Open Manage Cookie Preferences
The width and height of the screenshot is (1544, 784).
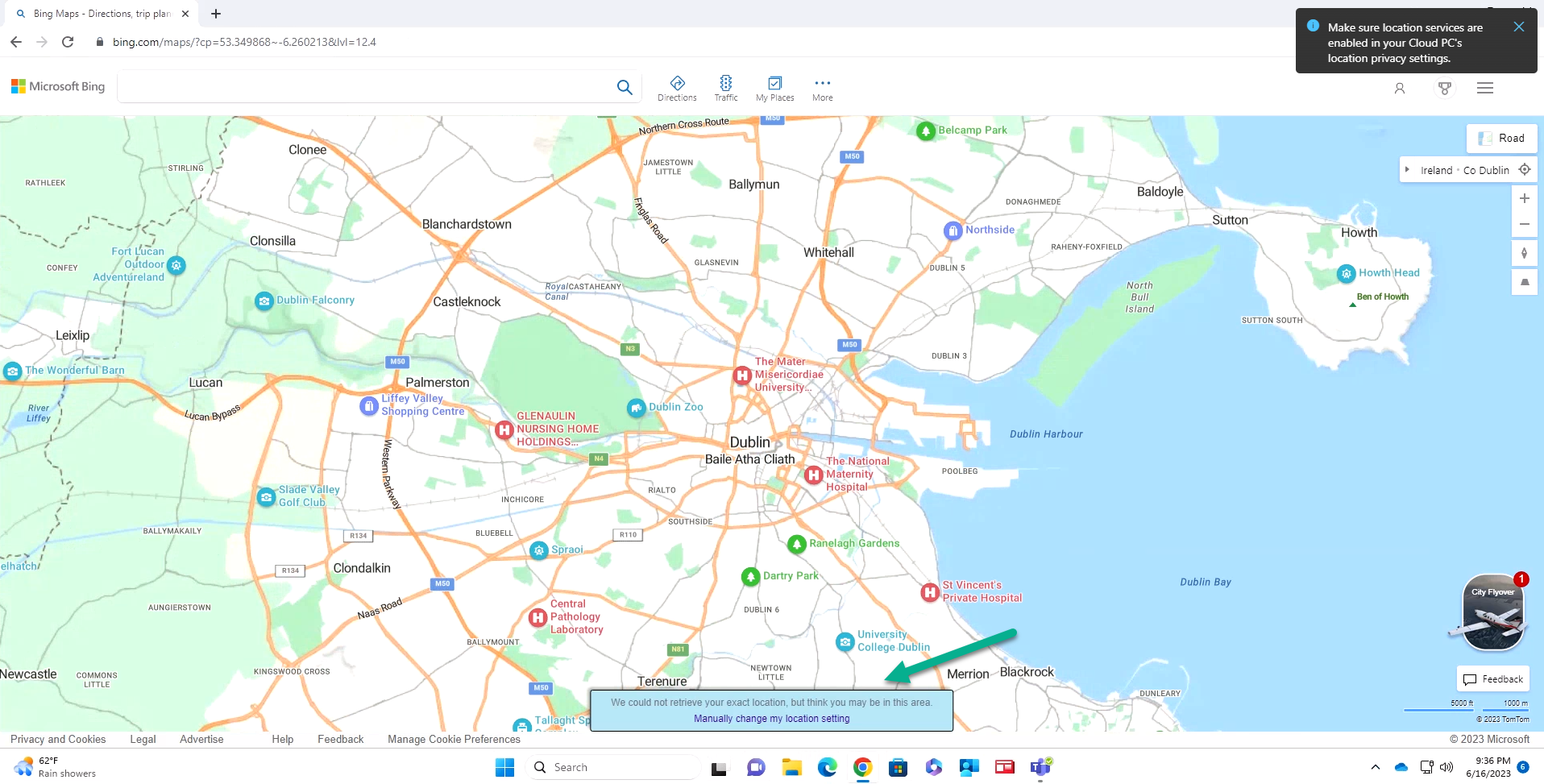[x=454, y=739]
